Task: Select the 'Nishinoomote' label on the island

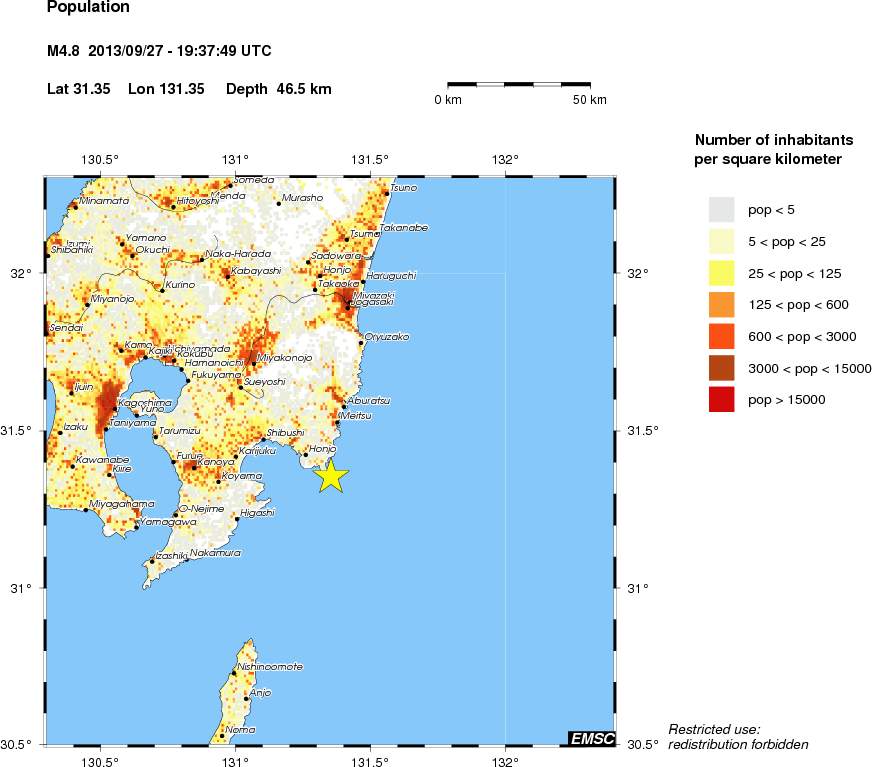Action: tap(270, 667)
